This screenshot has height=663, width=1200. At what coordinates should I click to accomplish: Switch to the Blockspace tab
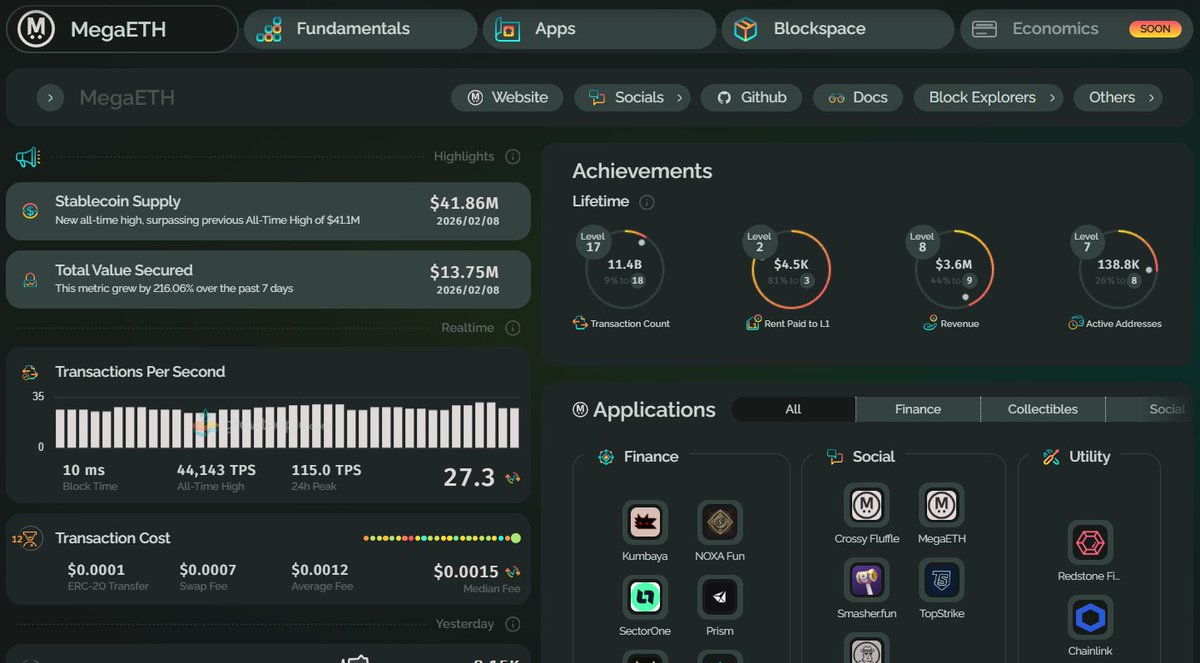pyautogui.click(x=838, y=29)
